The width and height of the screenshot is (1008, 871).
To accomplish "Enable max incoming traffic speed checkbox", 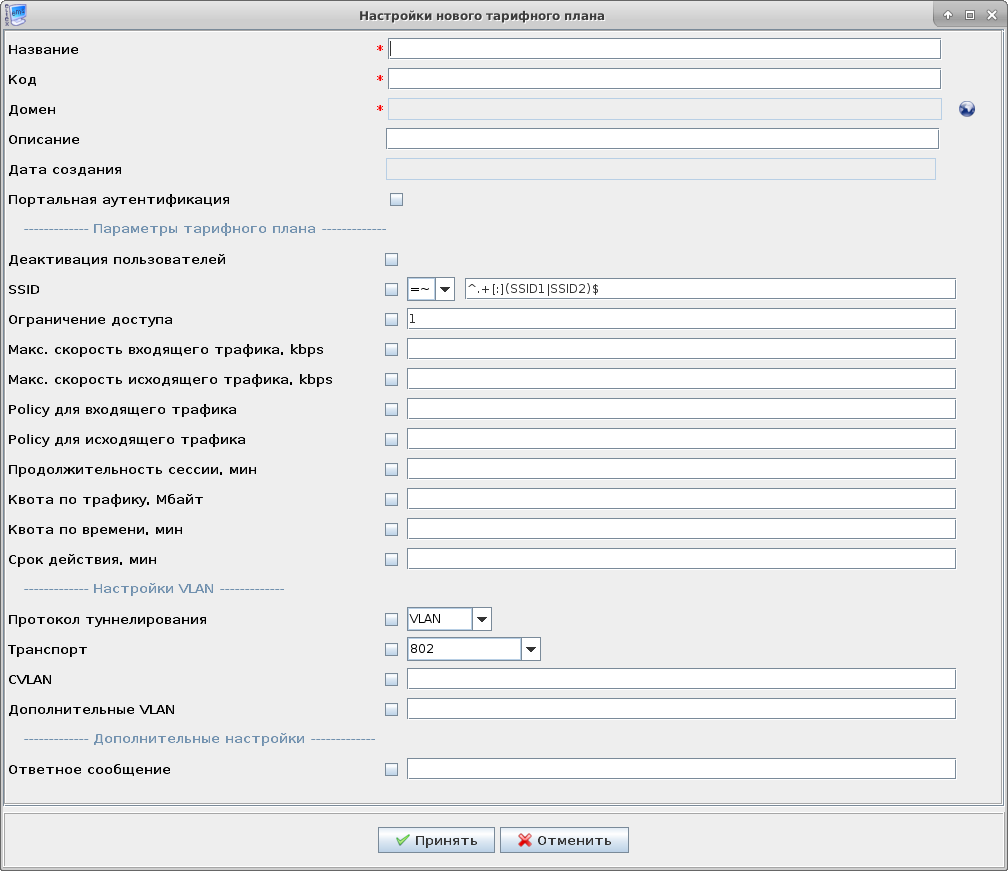I will click(x=392, y=350).
